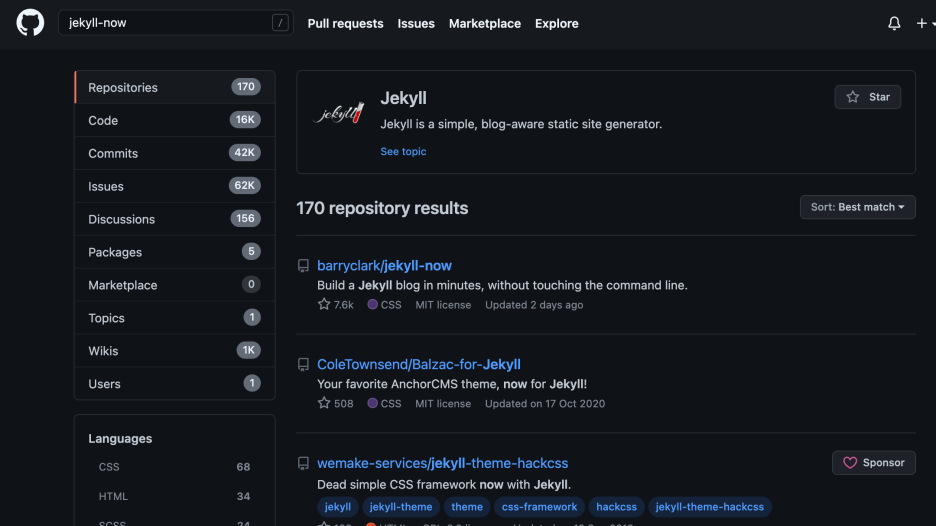Click the Languages heading
936x526 pixels.
click(x=120, y=438)
